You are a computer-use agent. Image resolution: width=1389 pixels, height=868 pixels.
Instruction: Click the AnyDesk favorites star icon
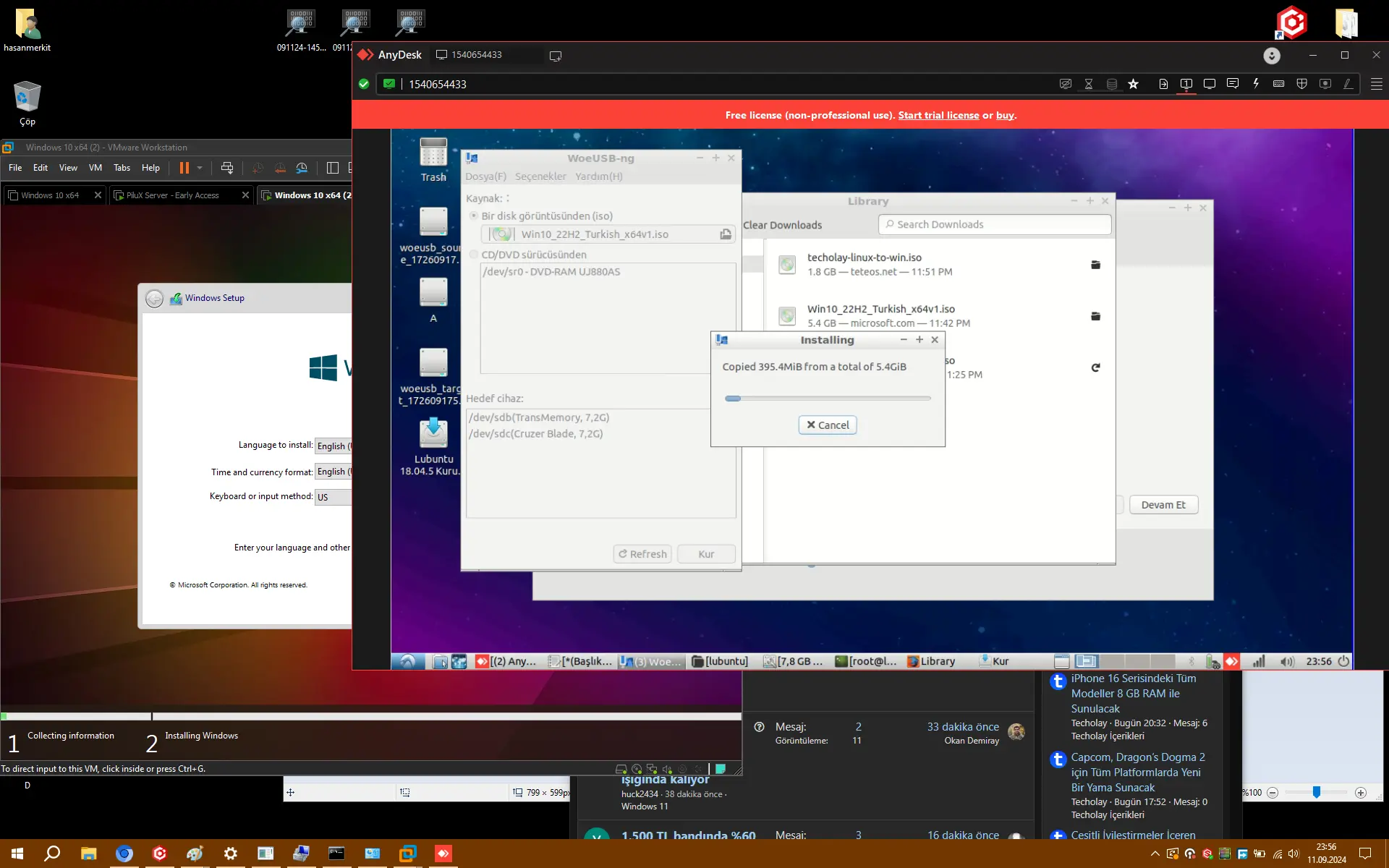(x=1134, y=84)
